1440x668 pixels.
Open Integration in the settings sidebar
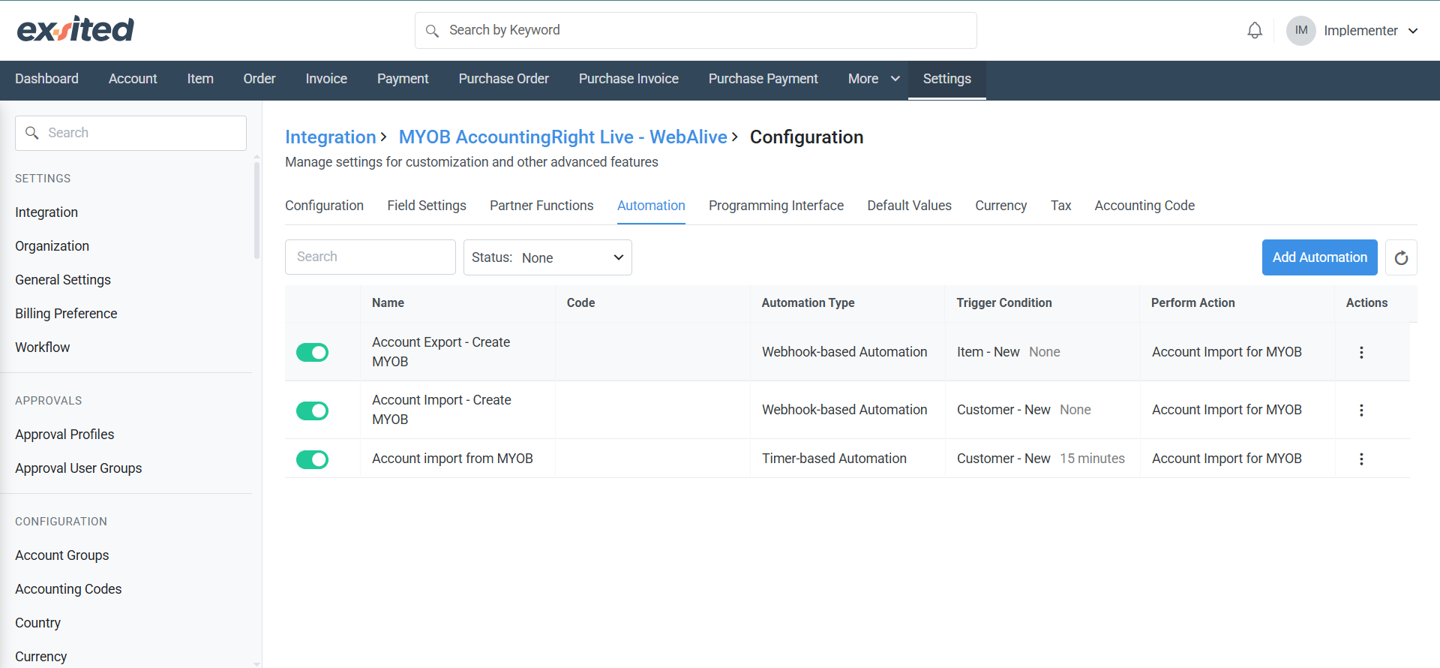(x=46, y=213)
